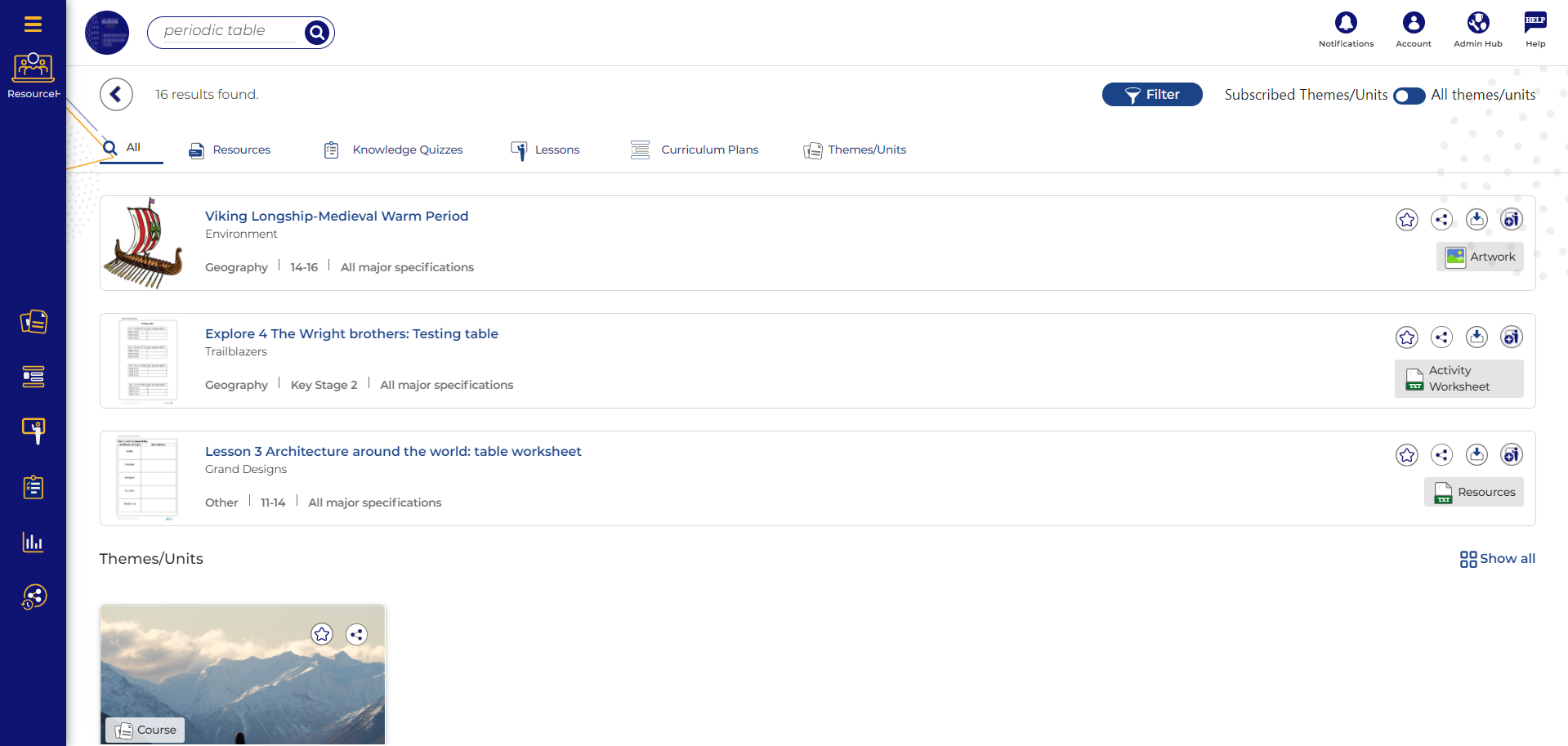Click the search magnifier button

(x=316, y=33)
